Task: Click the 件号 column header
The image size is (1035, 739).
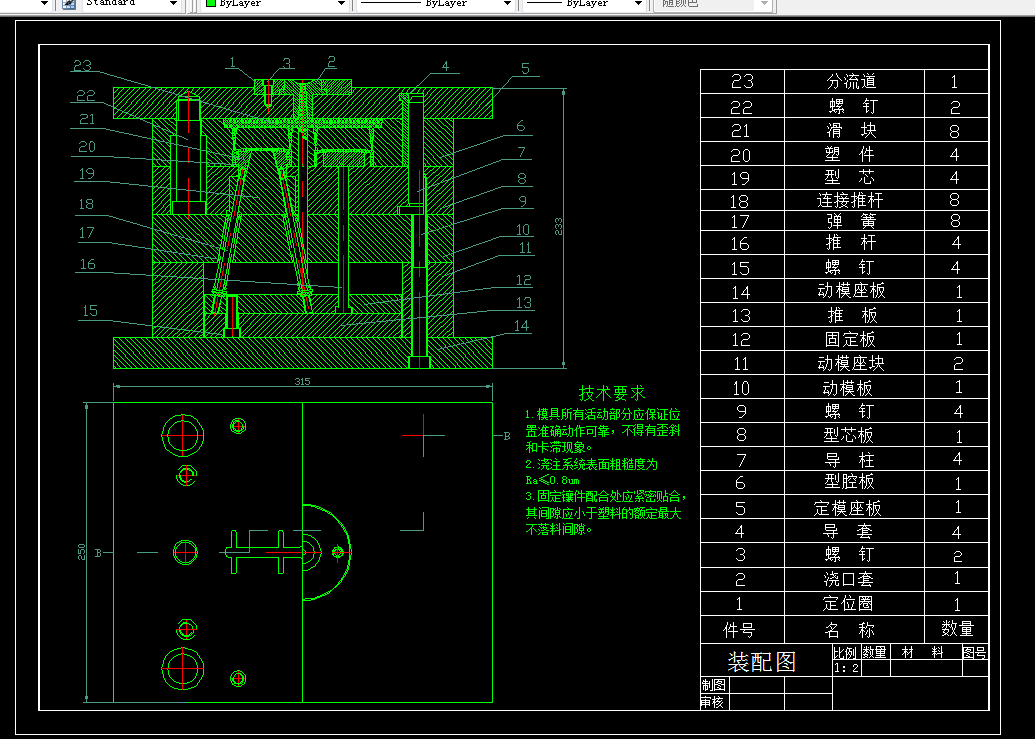Action: (739, 630)
